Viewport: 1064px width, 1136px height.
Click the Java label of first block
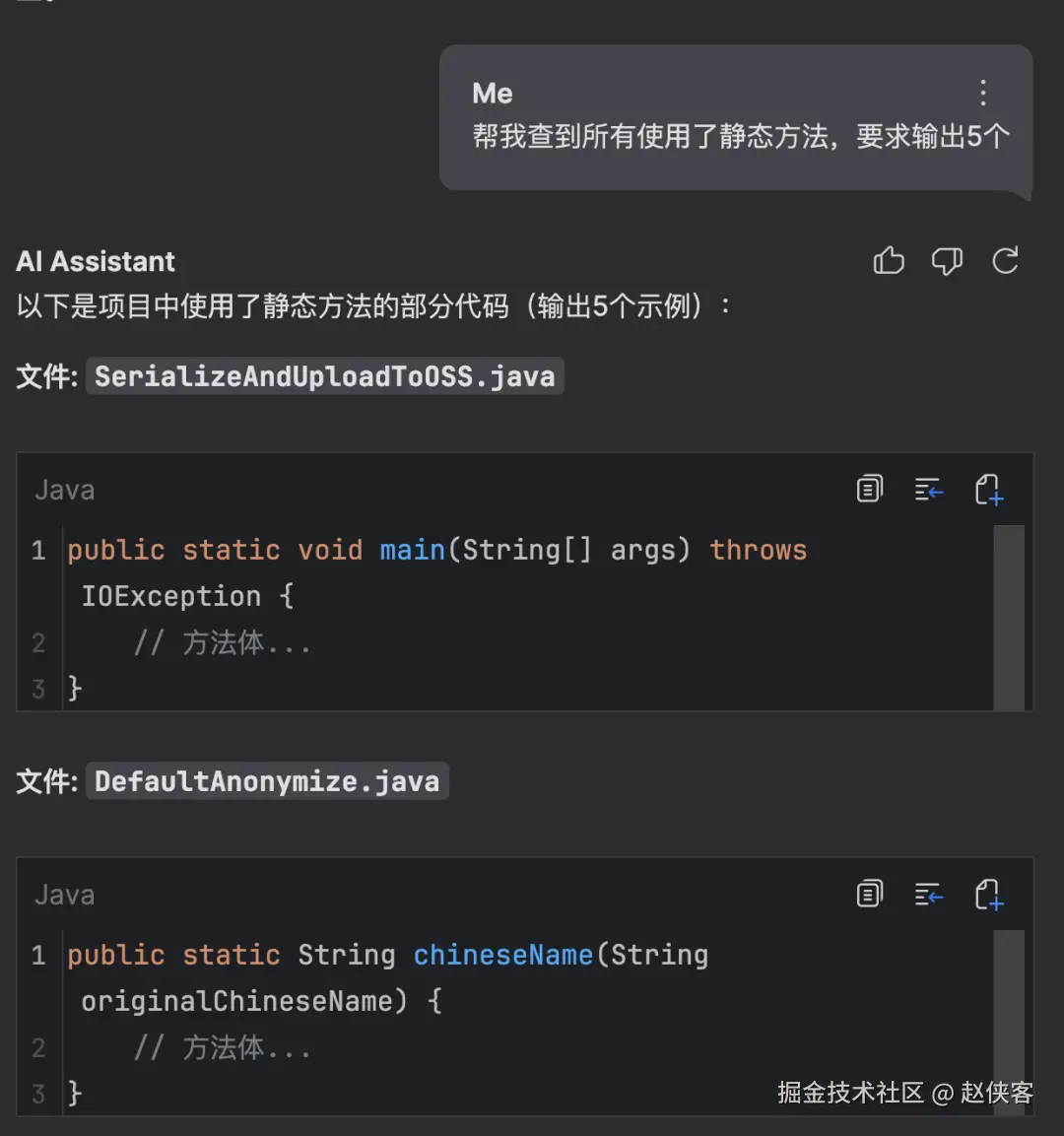point(65,490)
